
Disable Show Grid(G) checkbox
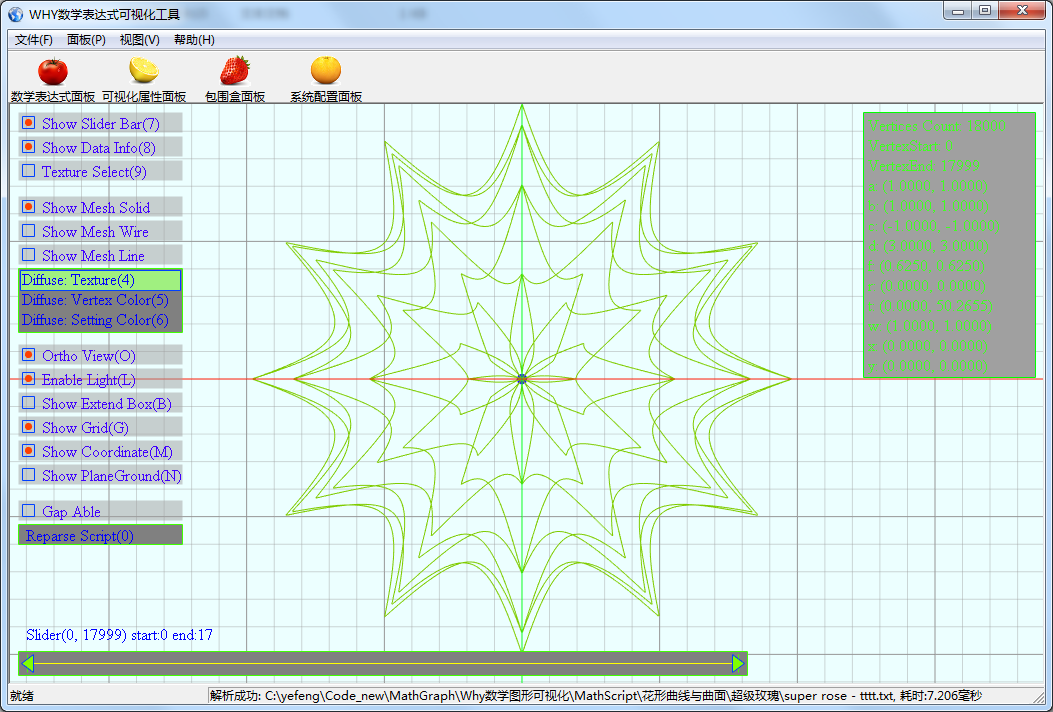coord(29,427)
